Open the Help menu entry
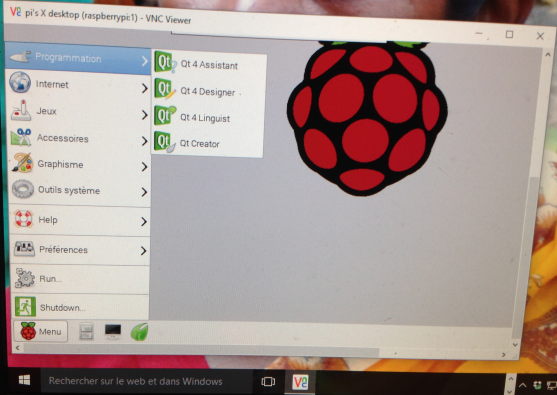Viewport: 557px width, 395px height. pyautogui.click(x=80, y=220)
